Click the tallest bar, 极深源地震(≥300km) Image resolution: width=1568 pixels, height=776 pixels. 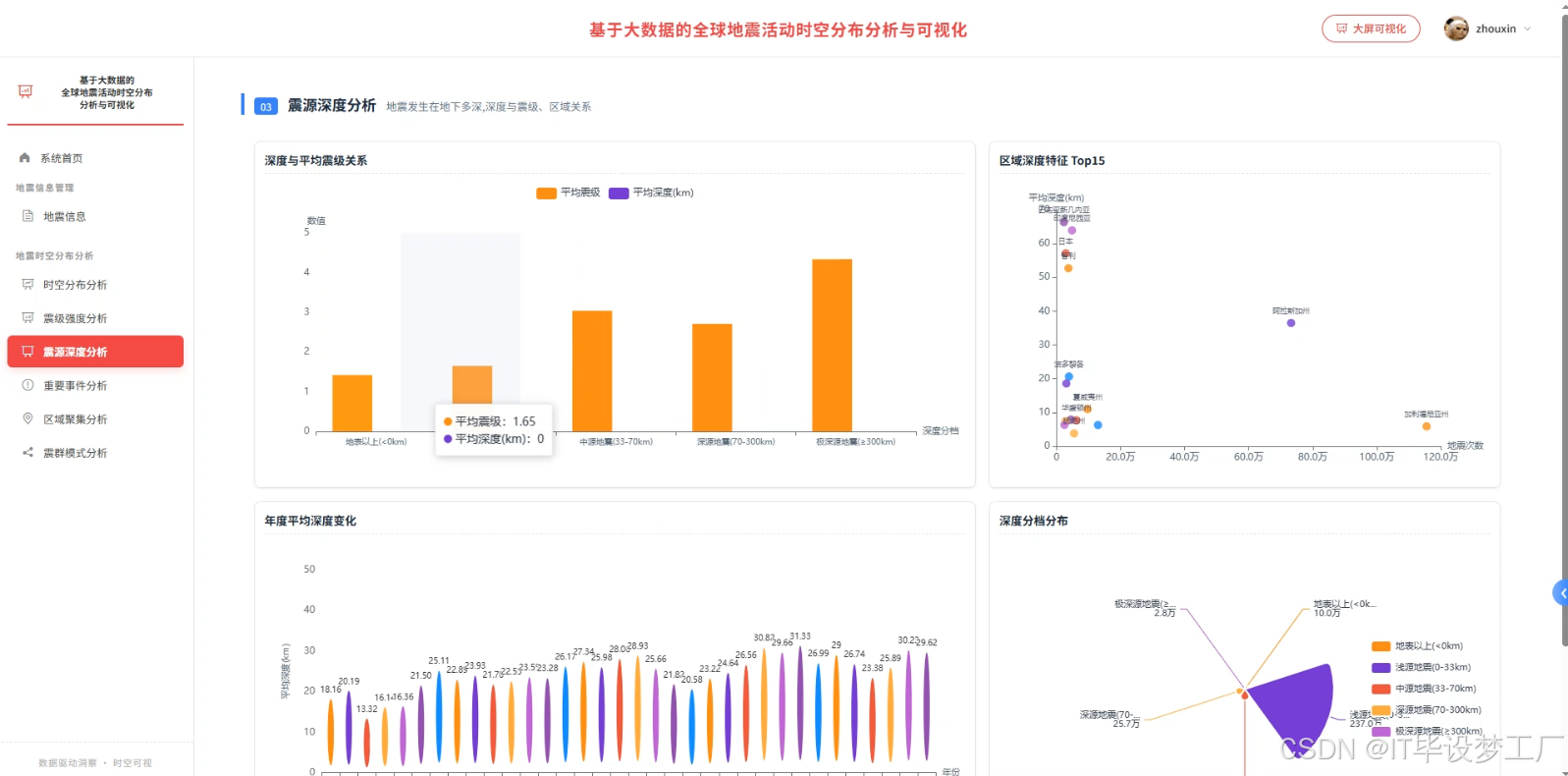coord(832,345)
